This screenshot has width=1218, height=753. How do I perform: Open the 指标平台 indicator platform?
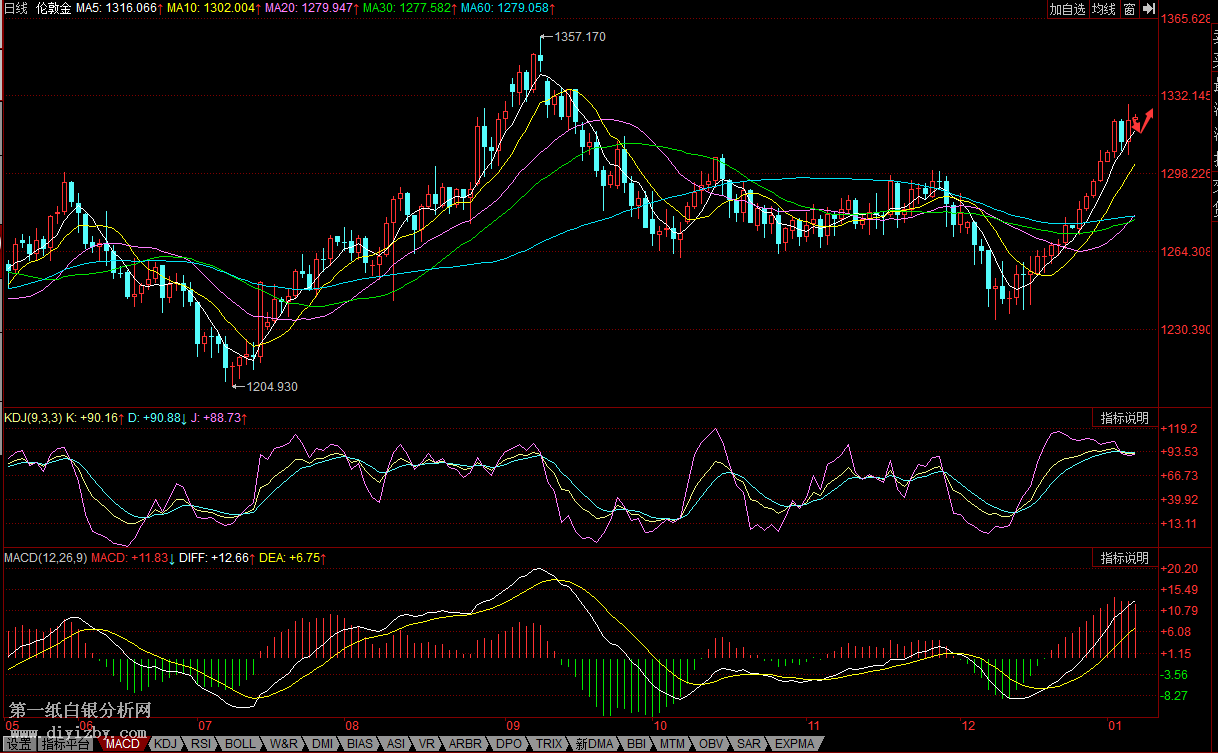[66, 744]
